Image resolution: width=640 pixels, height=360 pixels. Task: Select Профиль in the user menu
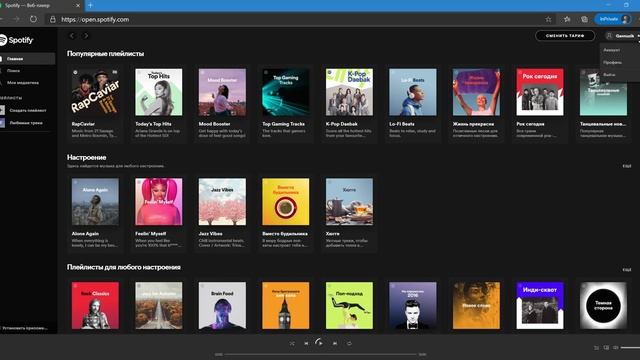pyautogui.click(x=612, y=62)
